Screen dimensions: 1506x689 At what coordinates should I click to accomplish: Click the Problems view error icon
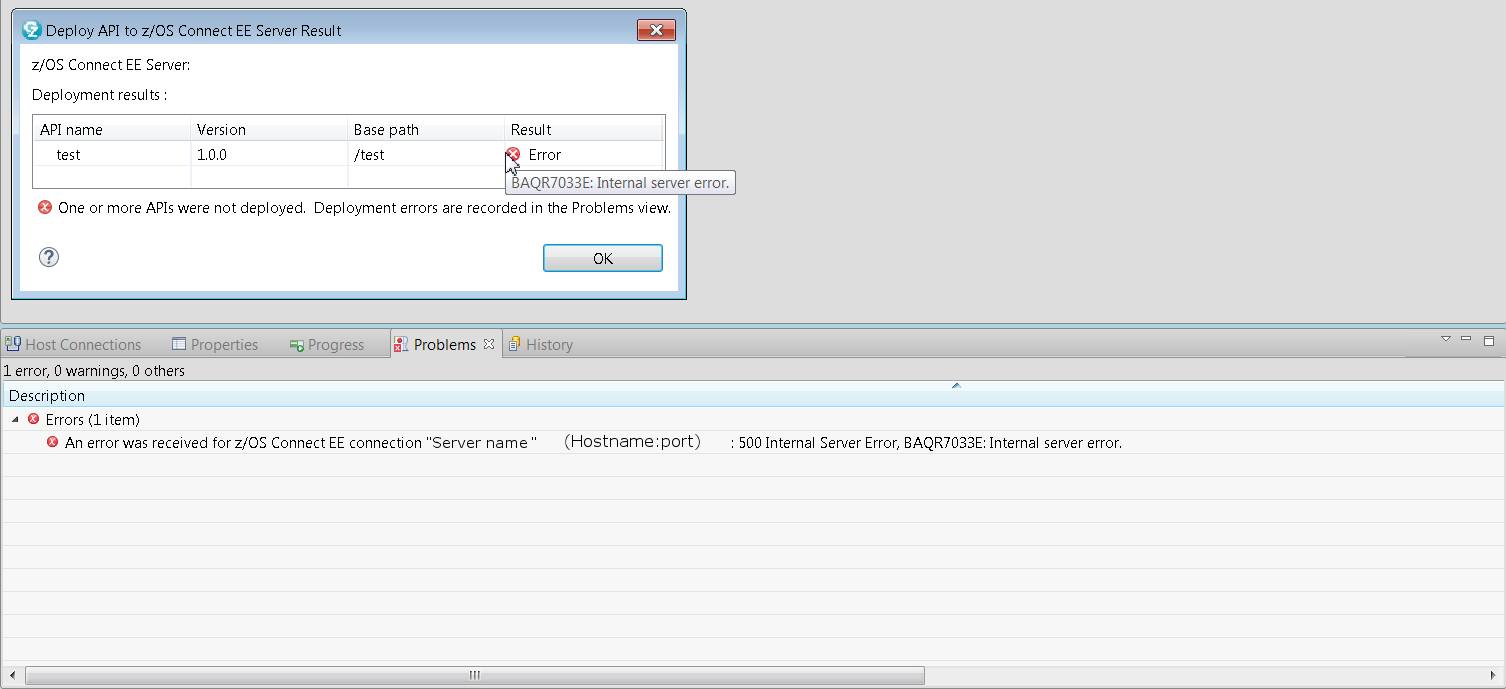coord(404,343)
